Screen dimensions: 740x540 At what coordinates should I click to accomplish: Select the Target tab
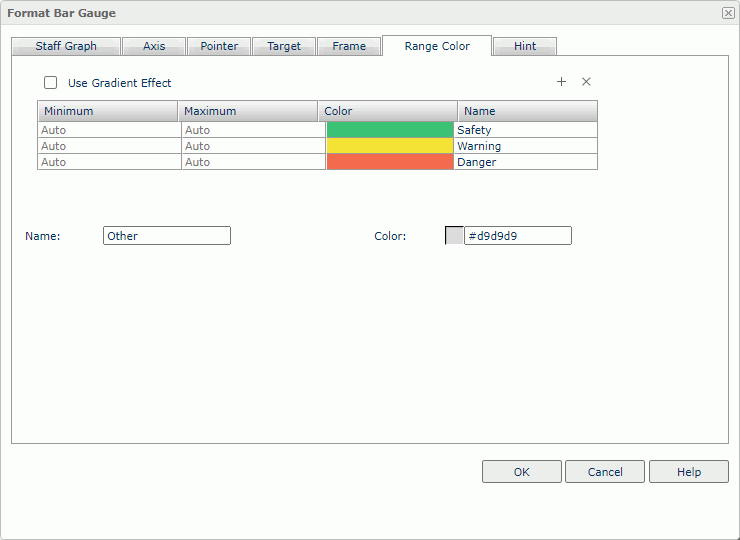point(284,46)
